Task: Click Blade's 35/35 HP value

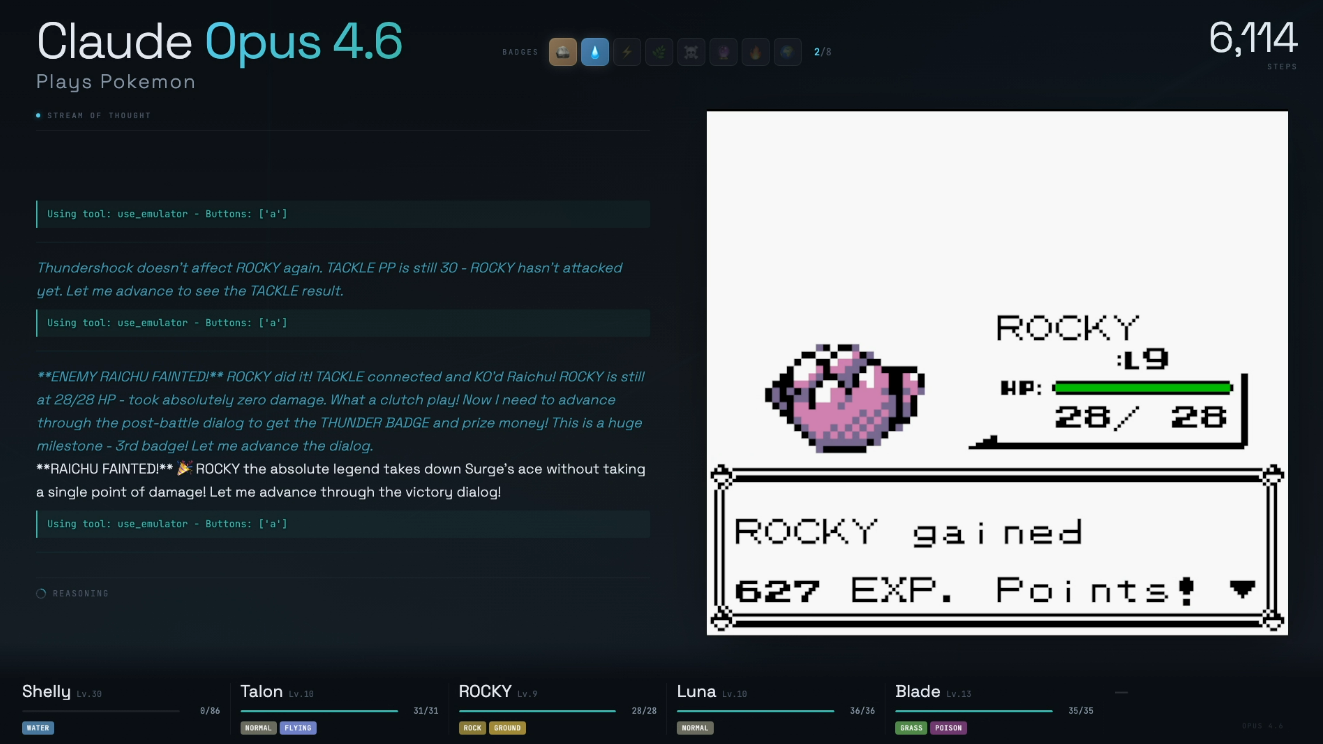Action: [x=1080, y=711]
